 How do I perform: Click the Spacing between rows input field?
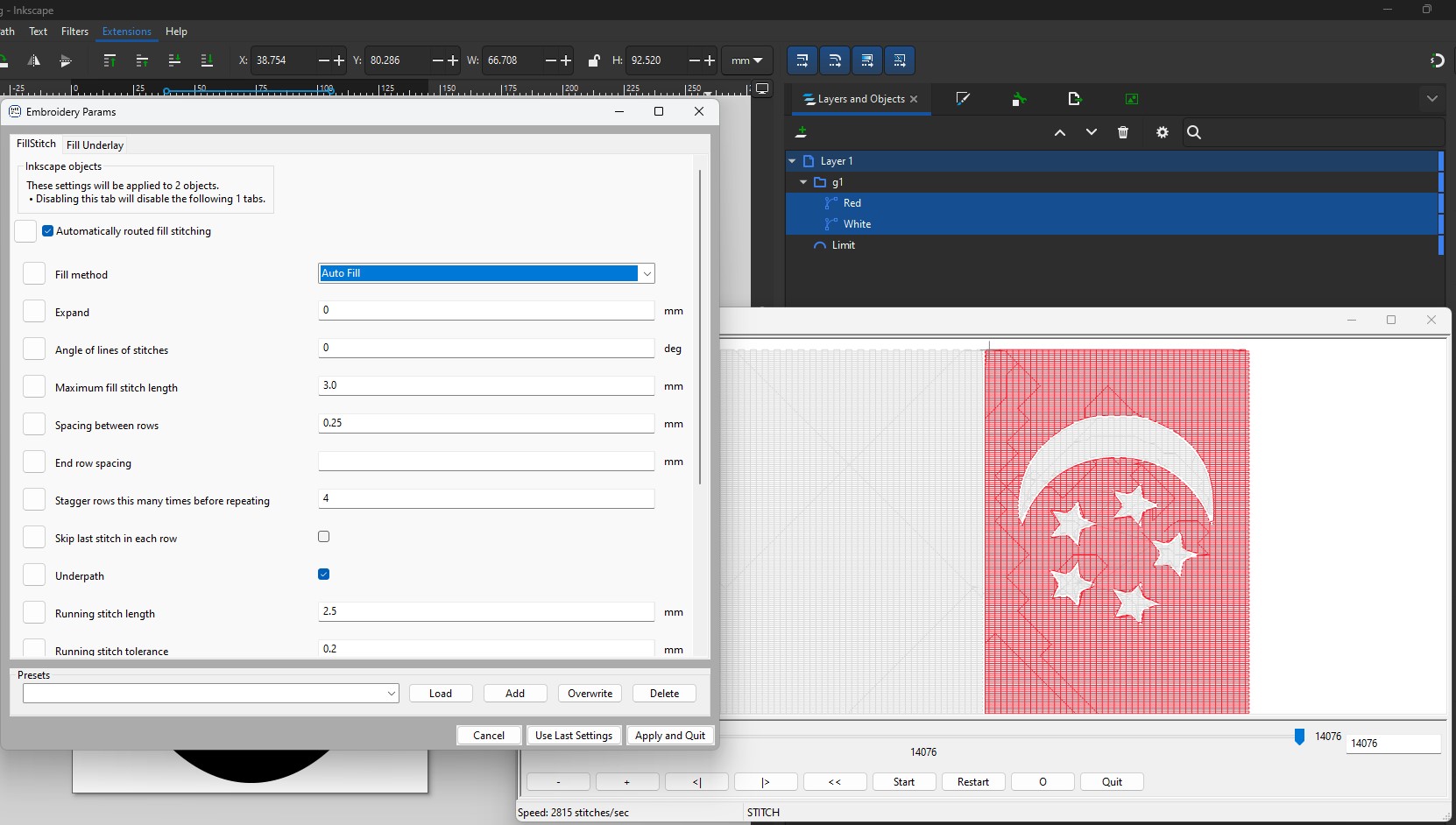tap(486, 423)
